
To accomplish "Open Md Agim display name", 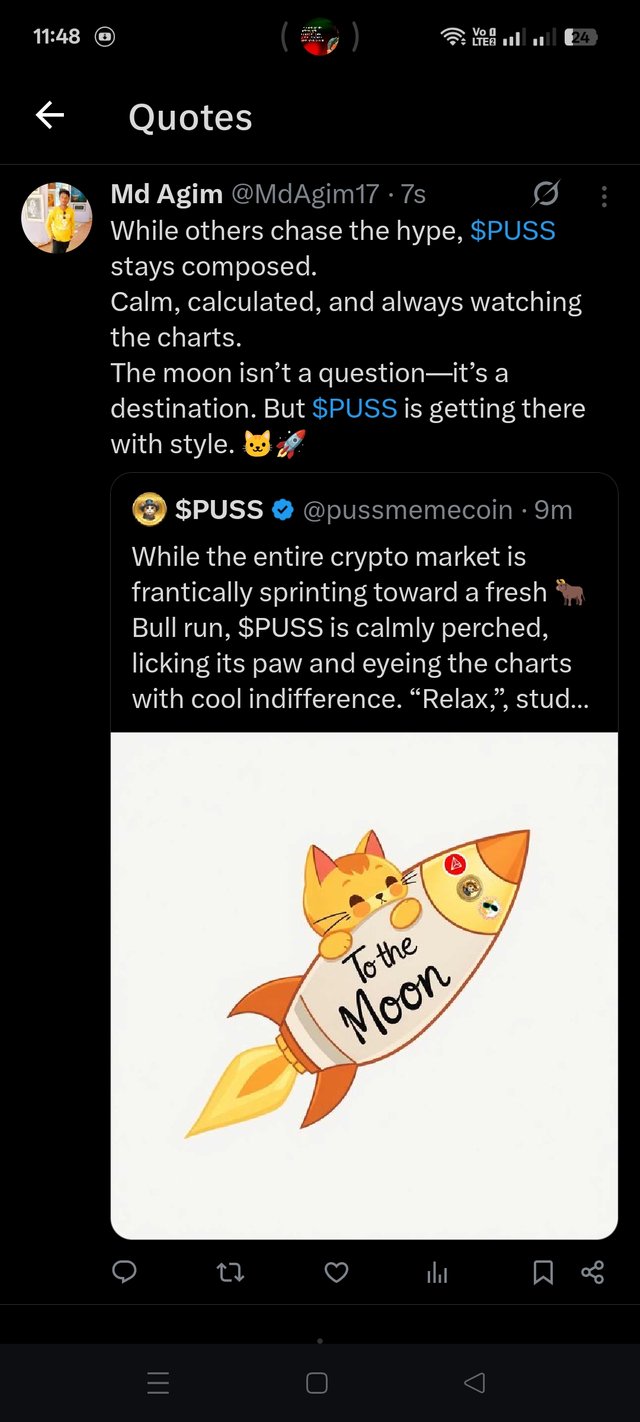I will click(x=166, y=194).
